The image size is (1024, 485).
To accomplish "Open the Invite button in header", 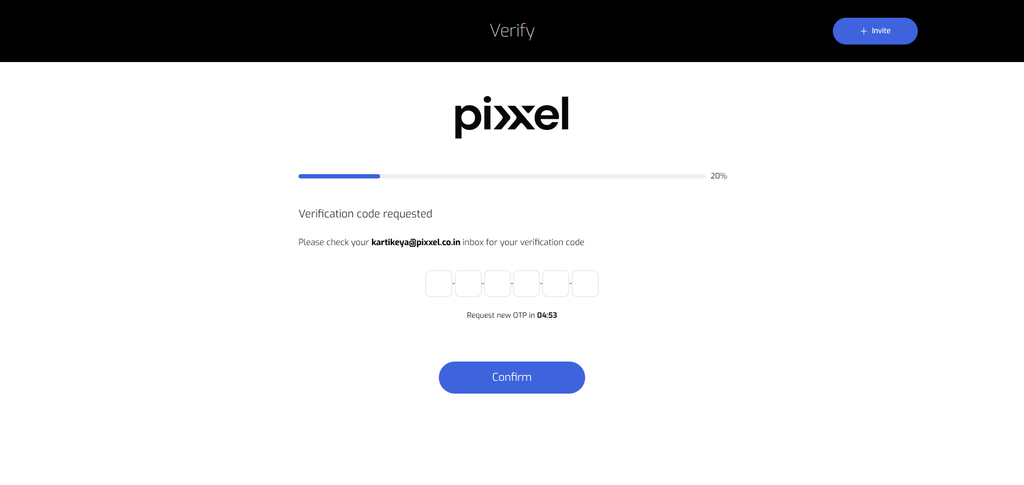I will pyautogui.click(x=875, y=31).
